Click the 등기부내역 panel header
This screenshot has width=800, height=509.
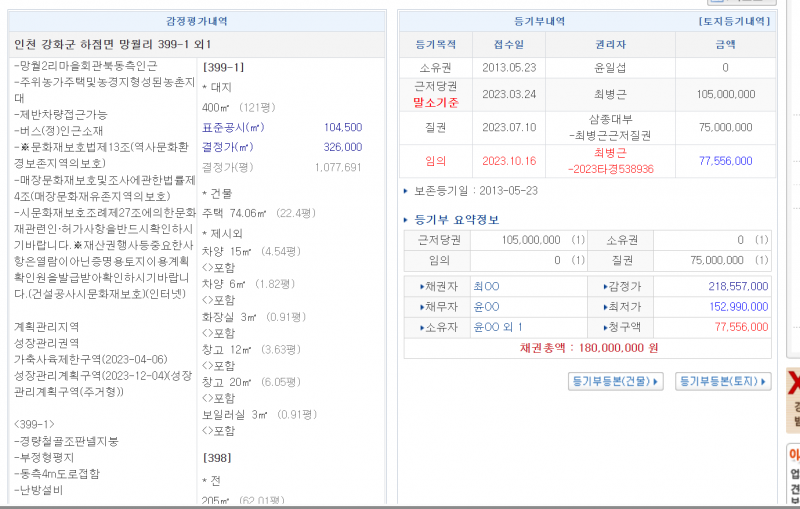click(539, 21)
